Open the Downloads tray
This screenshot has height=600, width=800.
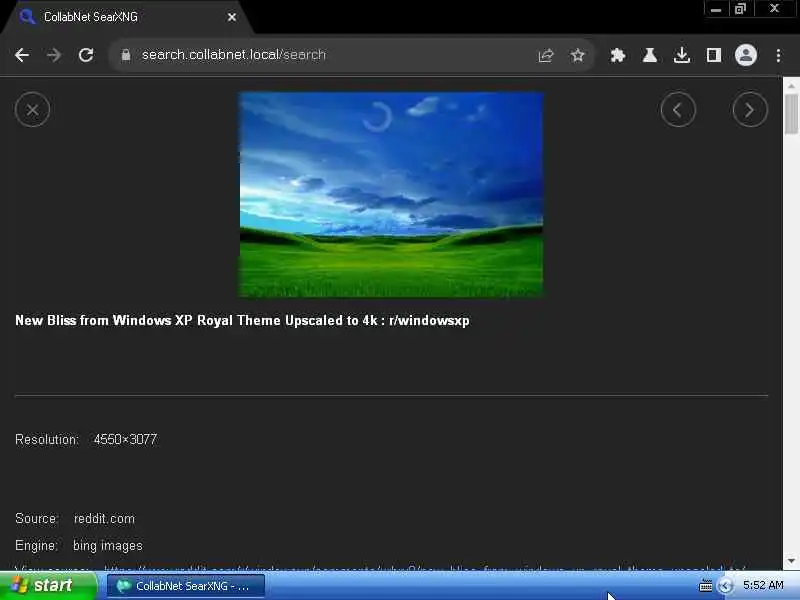(x=682, y=55)
